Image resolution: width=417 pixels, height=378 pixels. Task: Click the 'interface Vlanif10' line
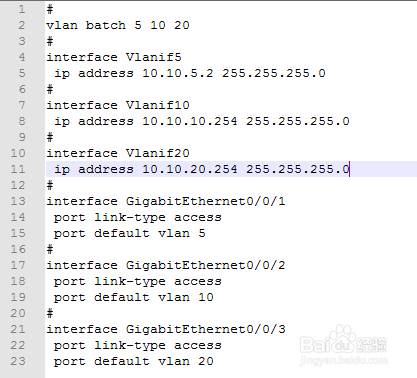(118, 105)
